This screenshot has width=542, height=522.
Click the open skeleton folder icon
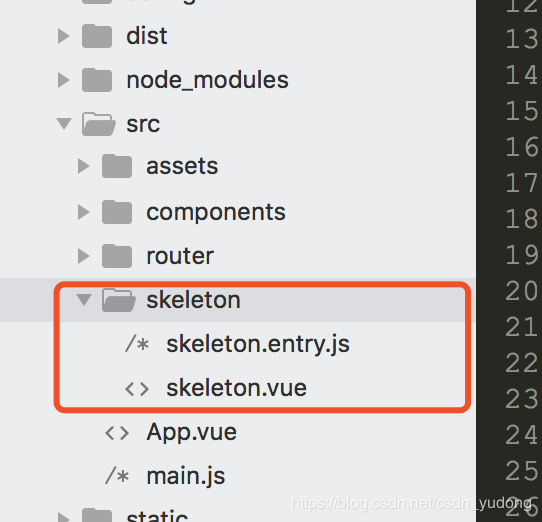[x=119, y=300]
